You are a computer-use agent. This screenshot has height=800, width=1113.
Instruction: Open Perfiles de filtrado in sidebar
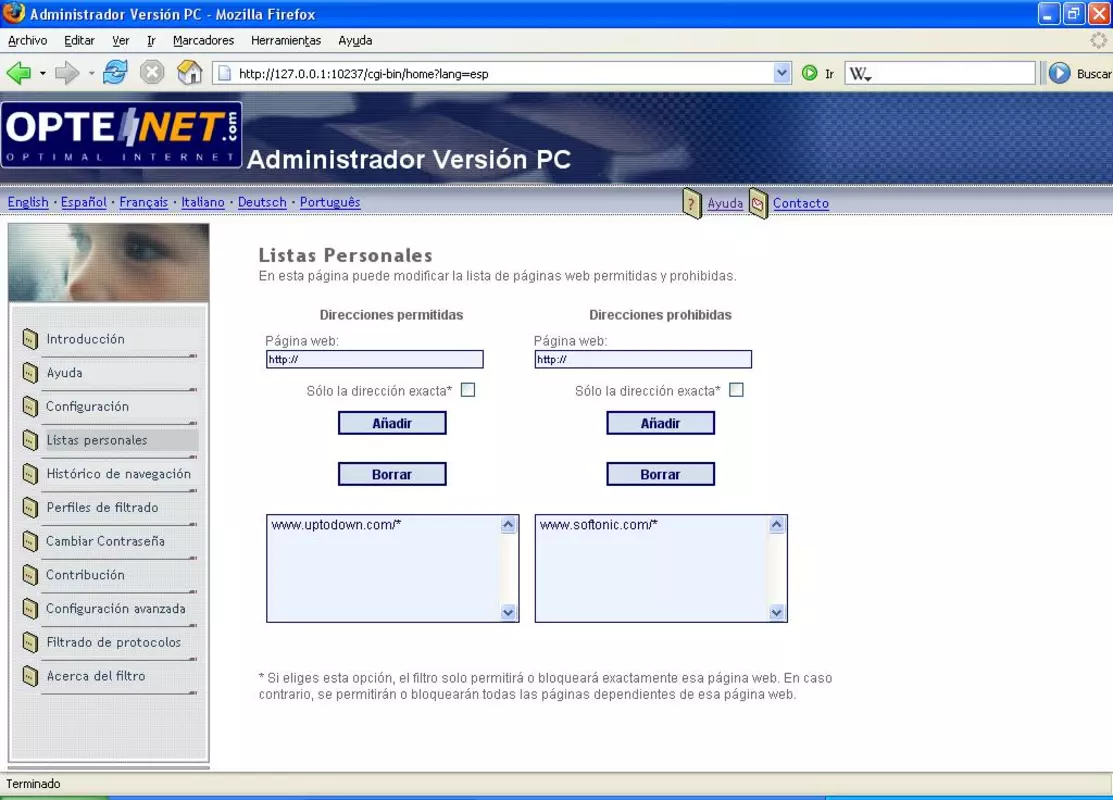tap(102, 508)
